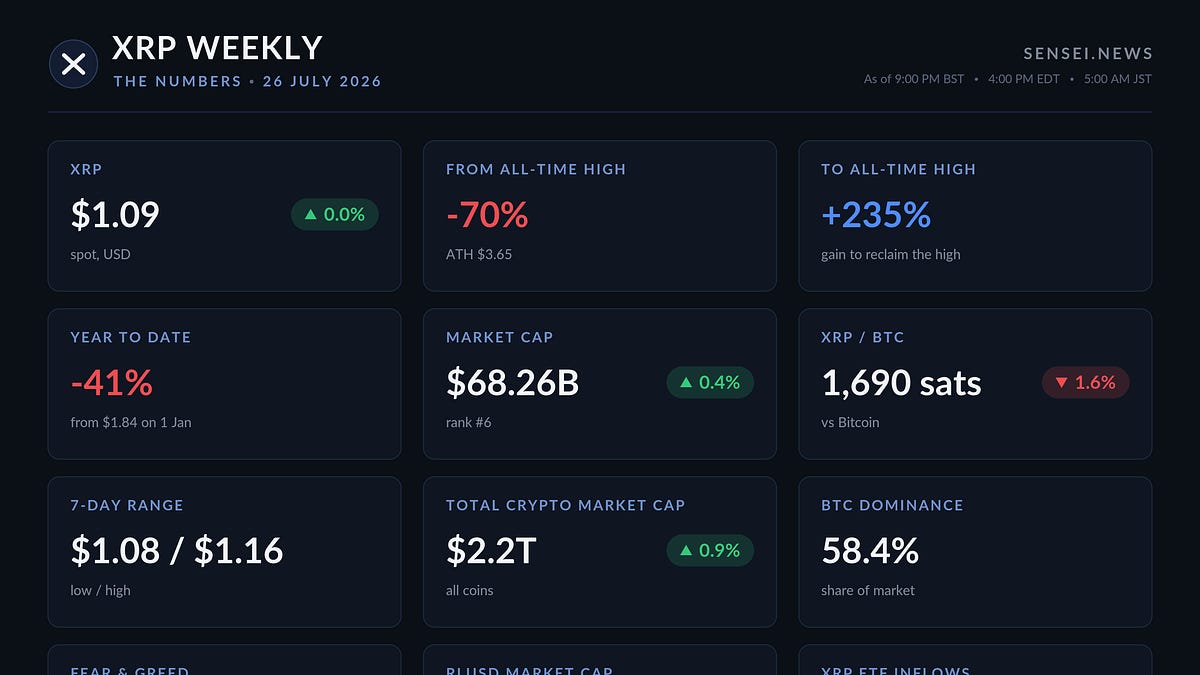The height and width of the screenshot is (675, 1200).
Task: Open the $2.2T total crypto market cap value
Action: [491, 550]
